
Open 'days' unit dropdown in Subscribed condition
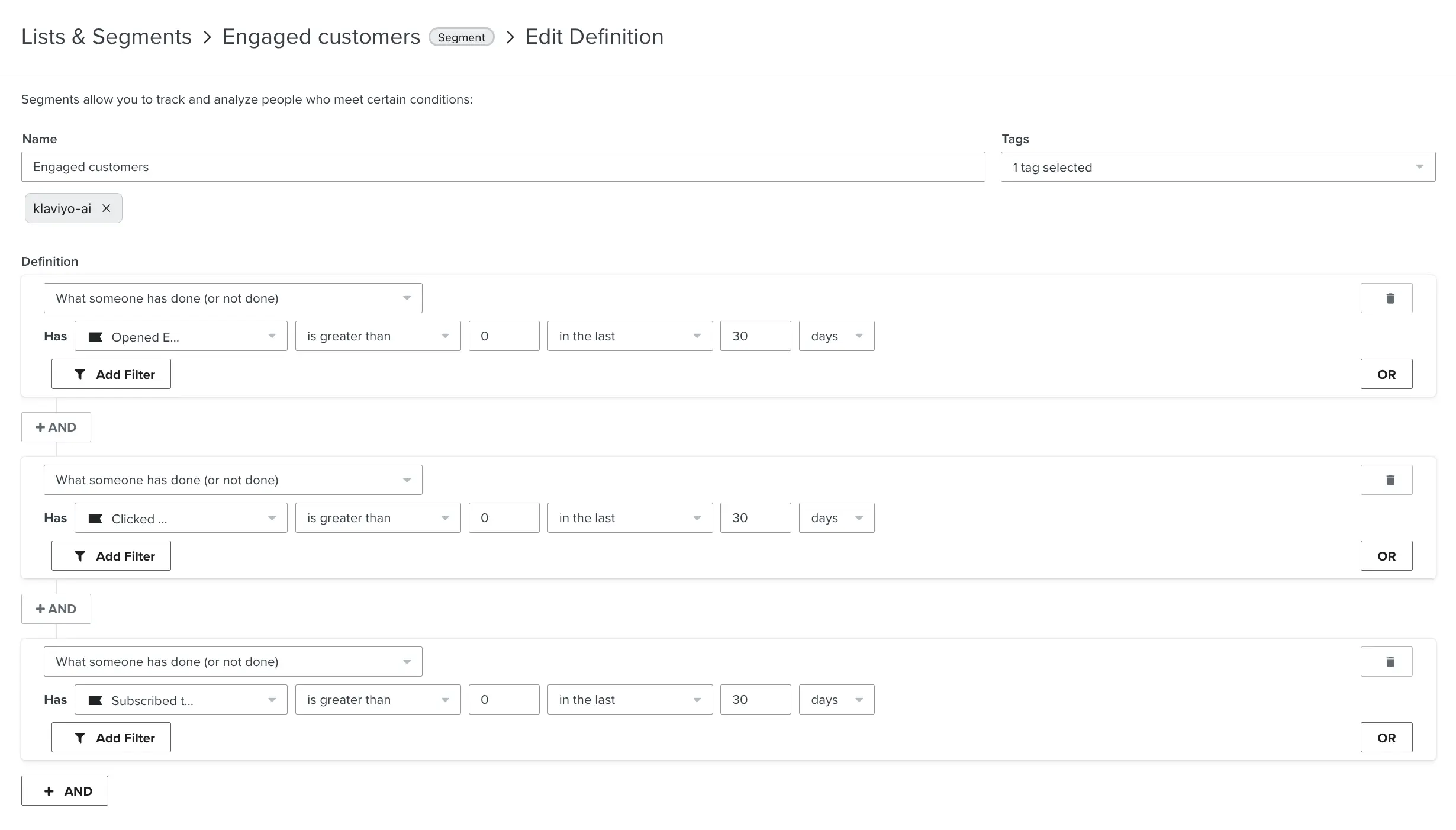[836, 700]
